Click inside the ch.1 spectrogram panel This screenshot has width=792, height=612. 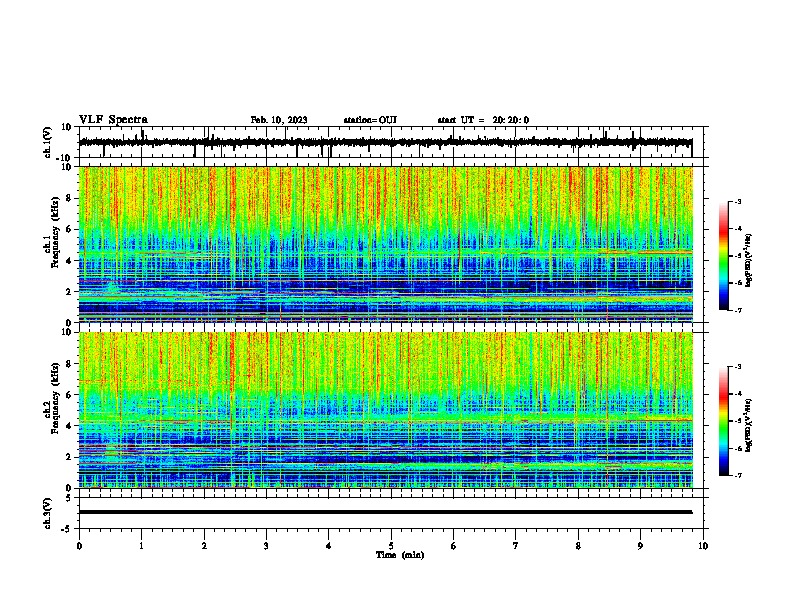tap(385, 244)
